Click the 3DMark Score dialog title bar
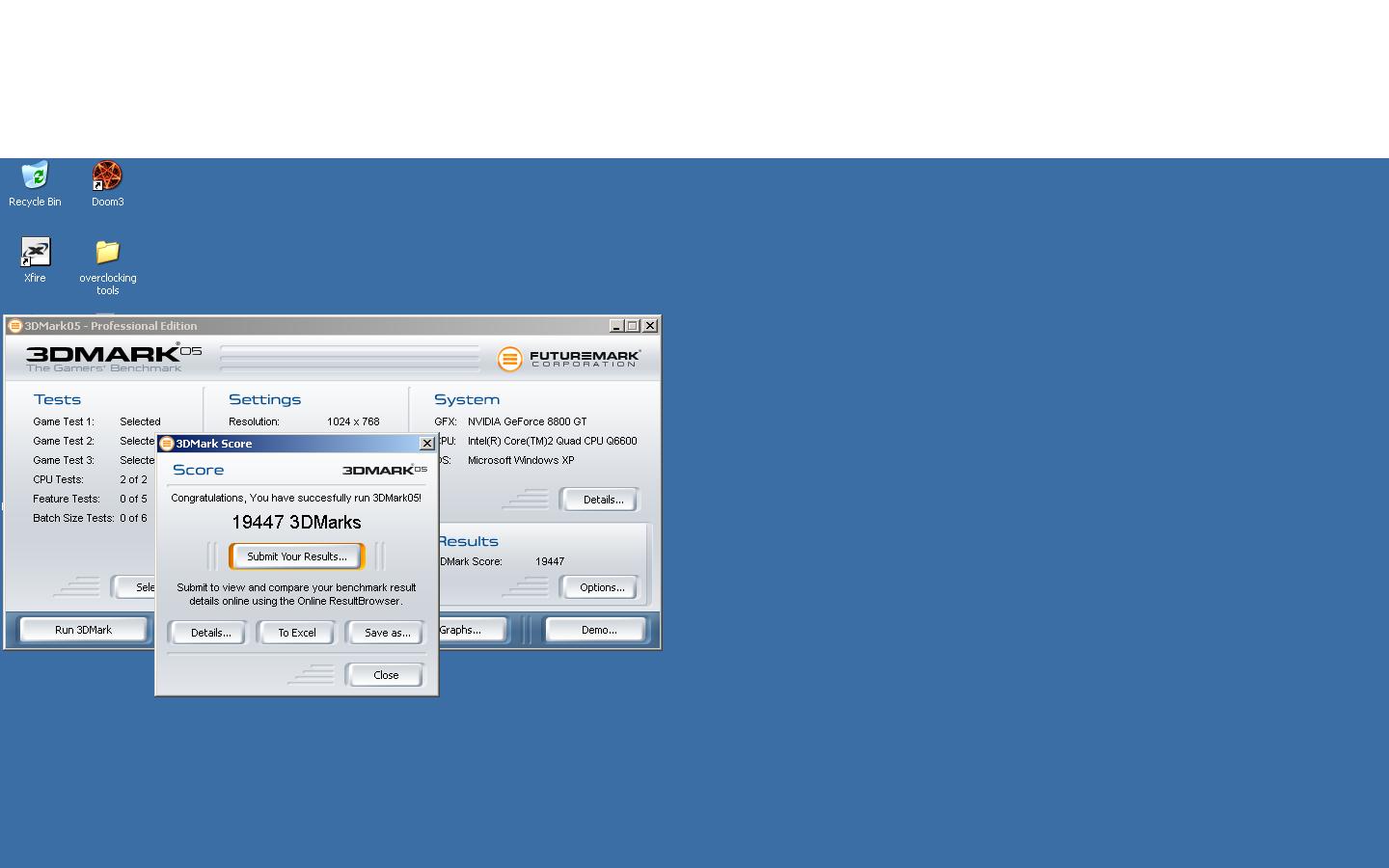 coord(296,444)
